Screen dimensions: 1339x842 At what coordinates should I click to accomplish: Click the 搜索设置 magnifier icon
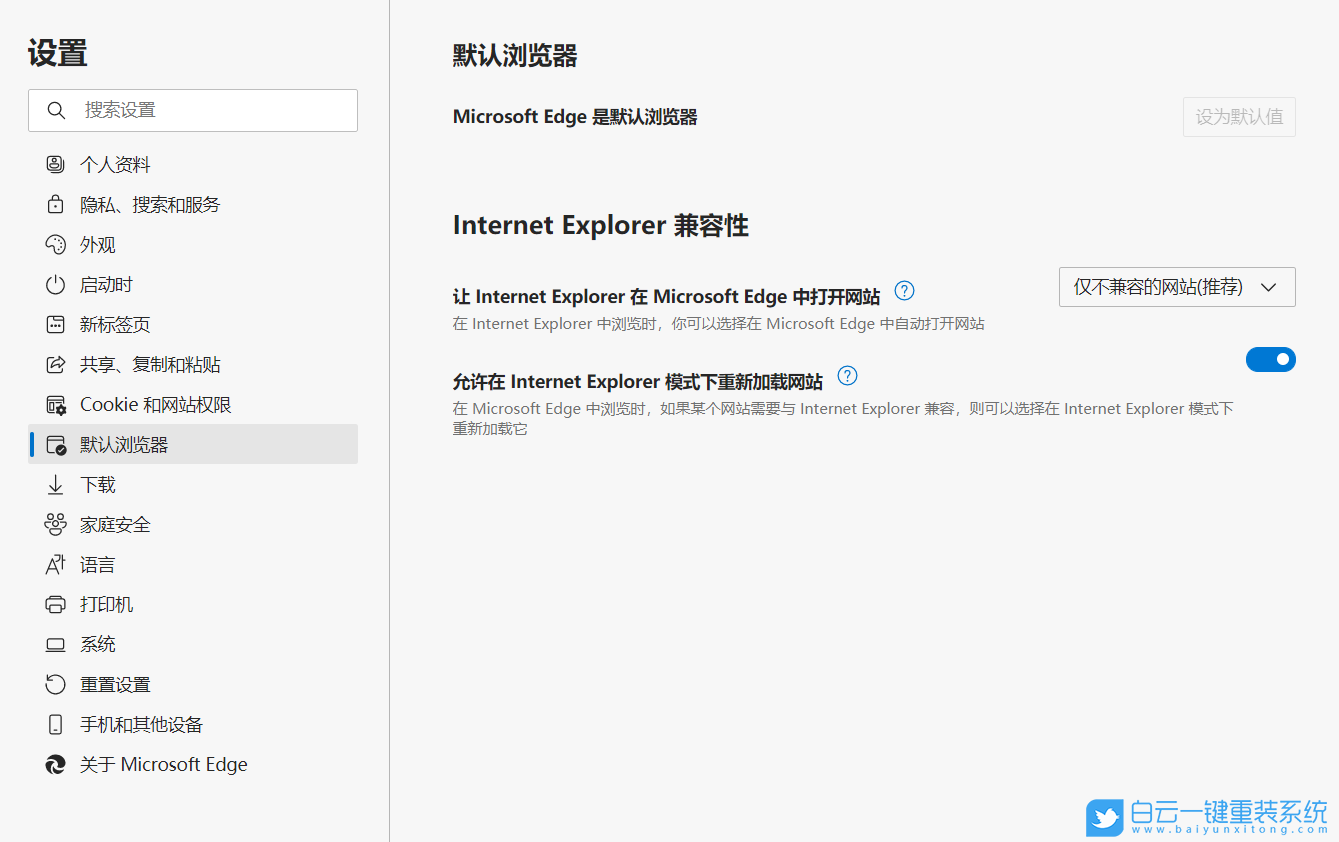point(56,110)
